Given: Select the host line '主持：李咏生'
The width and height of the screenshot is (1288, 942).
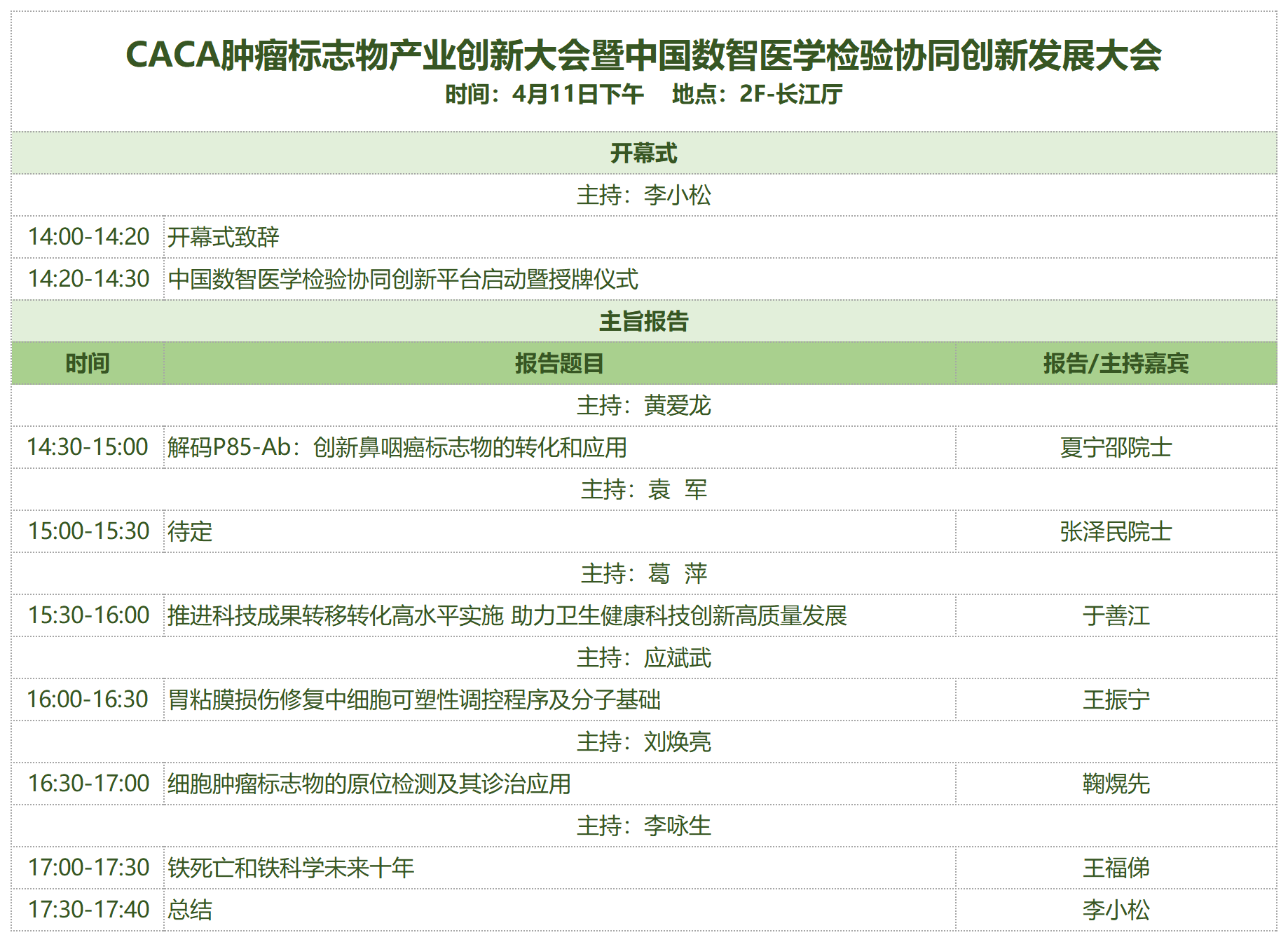Looking at the screenshot, I should pos(643,826).
